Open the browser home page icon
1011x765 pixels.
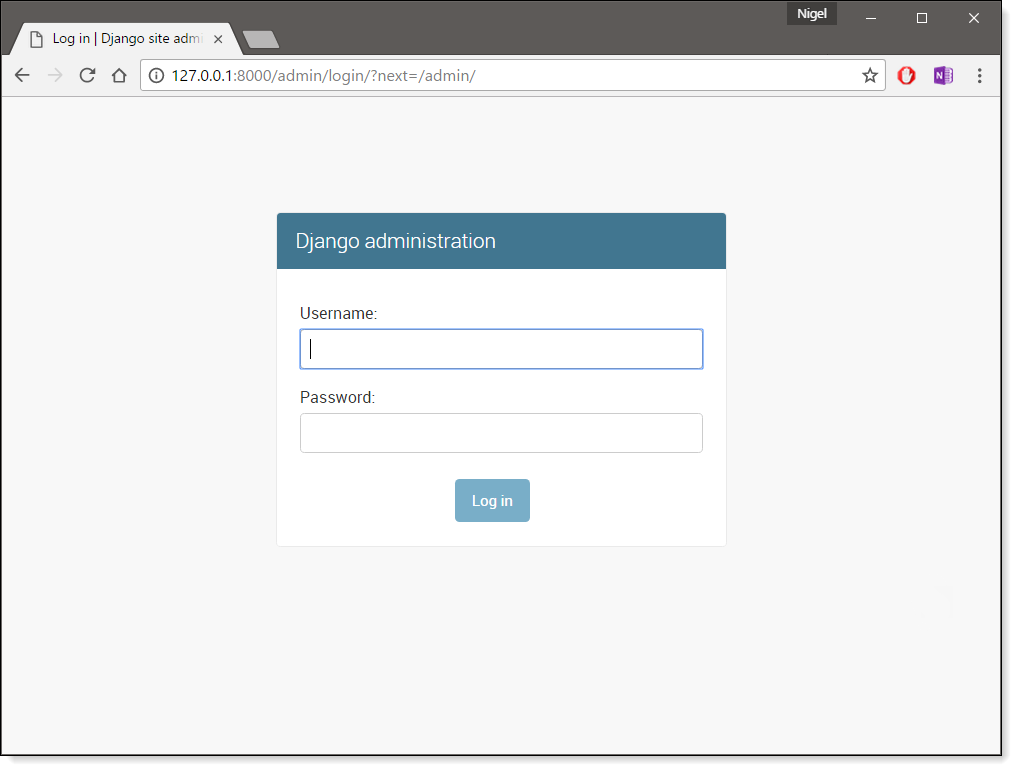pos(119,75)
